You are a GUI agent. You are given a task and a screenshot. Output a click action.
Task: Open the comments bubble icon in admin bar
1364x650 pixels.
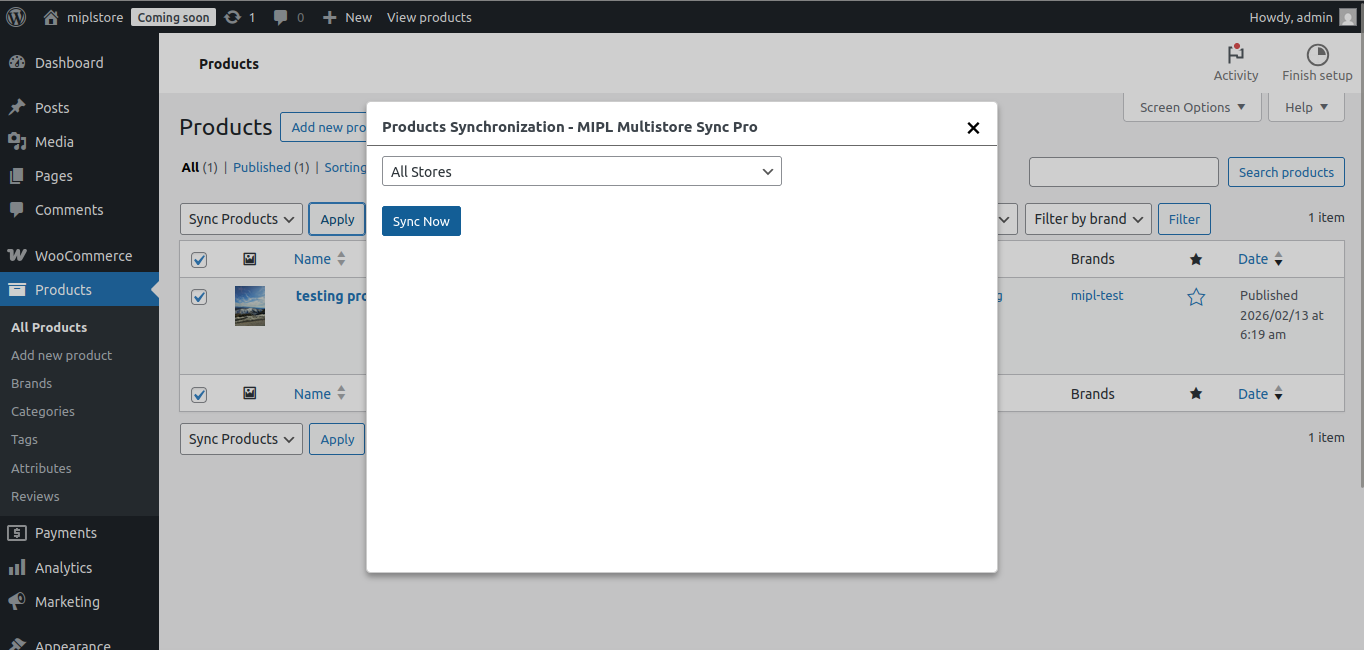click(281, 17)
